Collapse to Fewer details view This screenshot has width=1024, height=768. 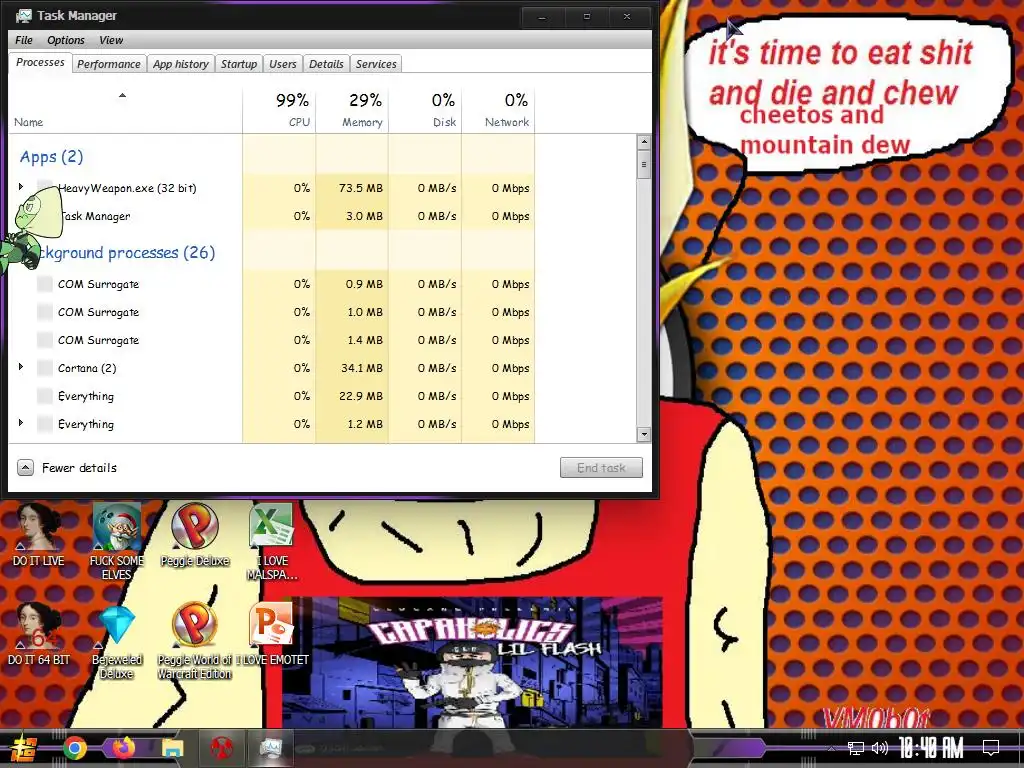[x=67, y=468]
